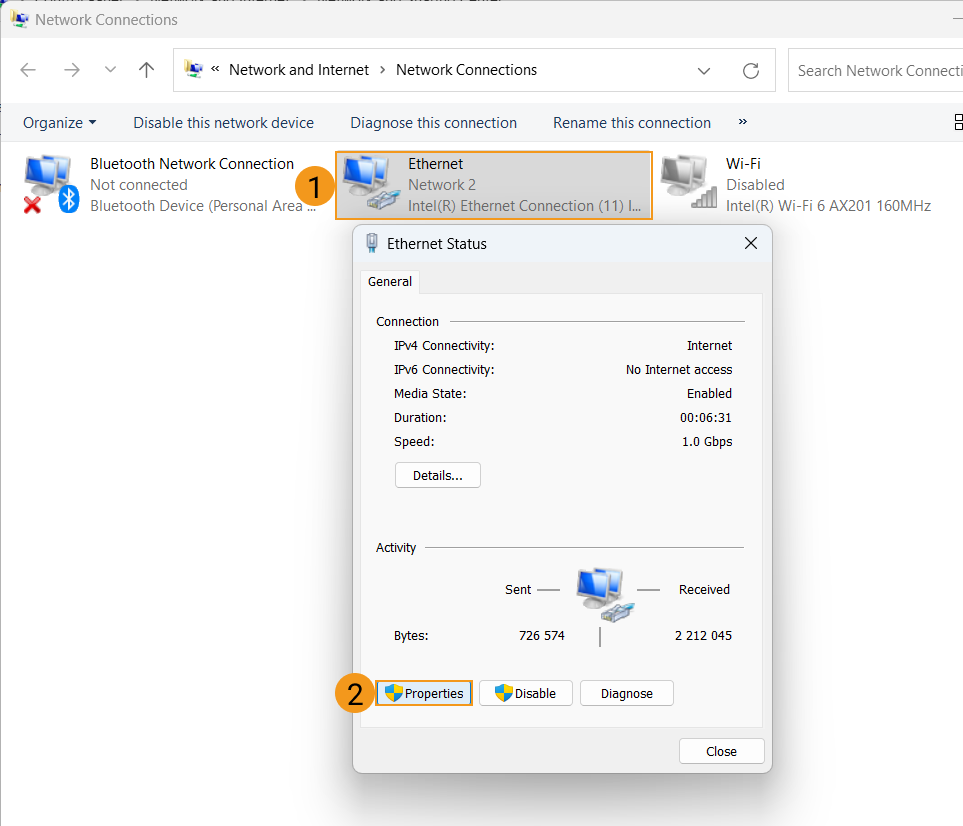Refresh the Network Connections view

point(751,71)
